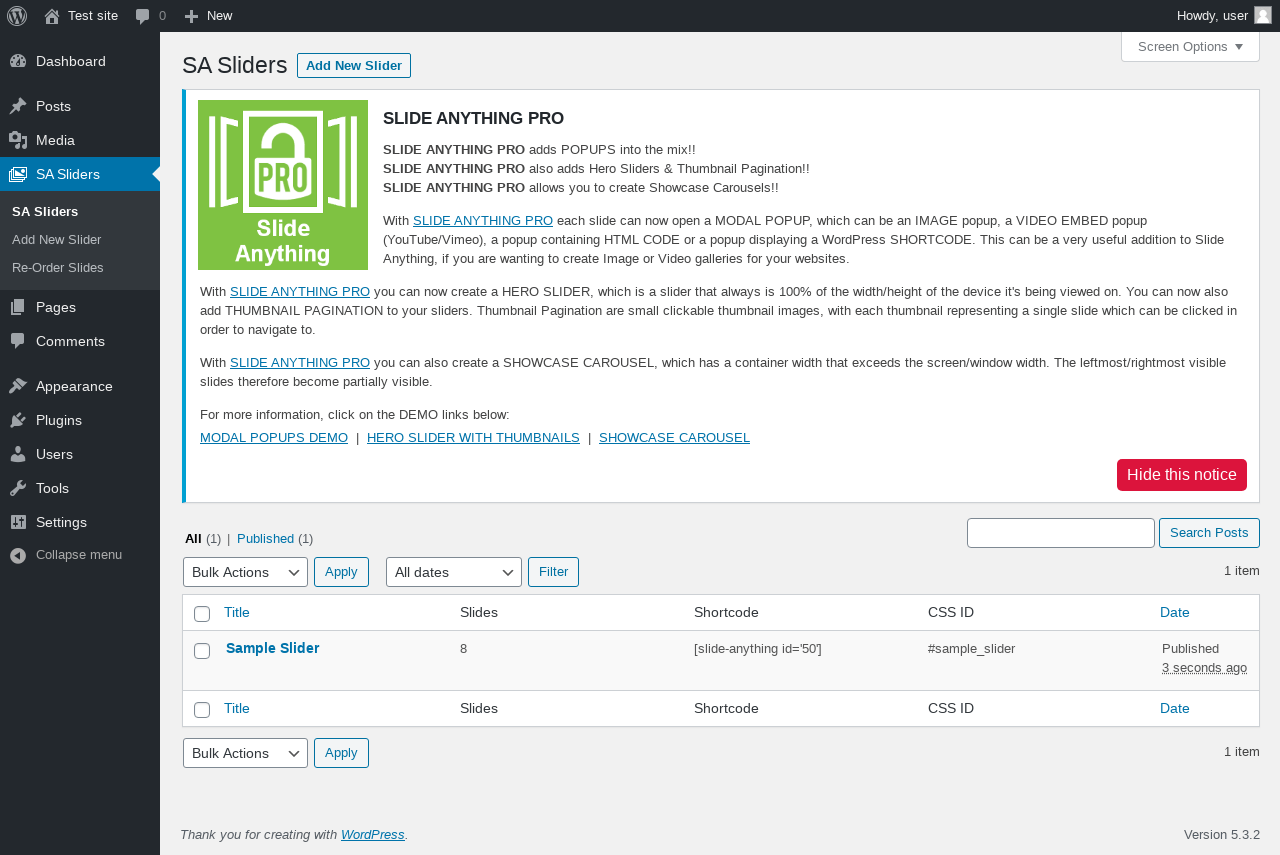This screenshot has width=1280, height=855.
Task: Click Hide this notice button
Action: click(x=1182, y=475)
